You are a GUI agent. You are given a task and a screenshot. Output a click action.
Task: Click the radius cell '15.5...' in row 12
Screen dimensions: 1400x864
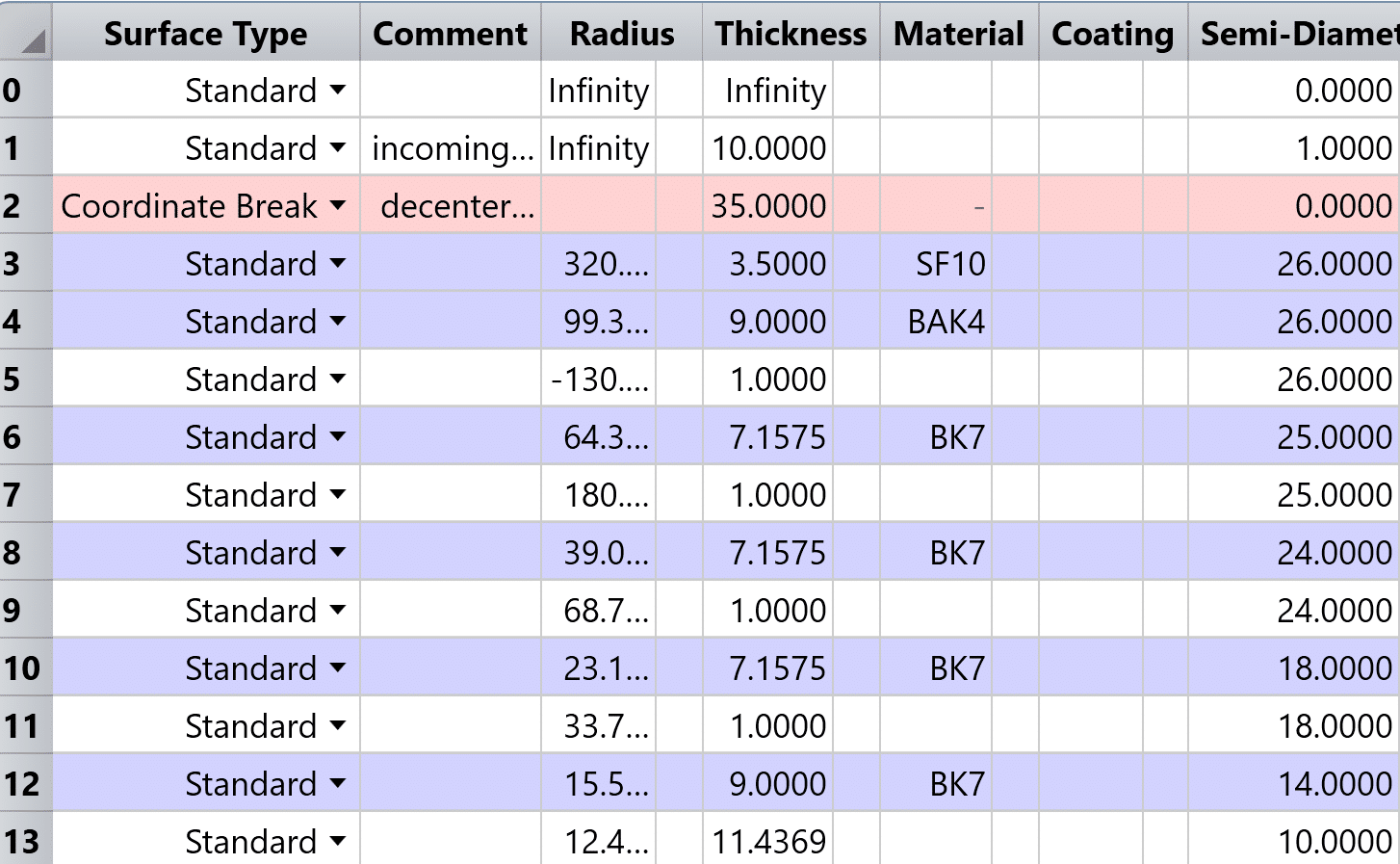point(599,783)
